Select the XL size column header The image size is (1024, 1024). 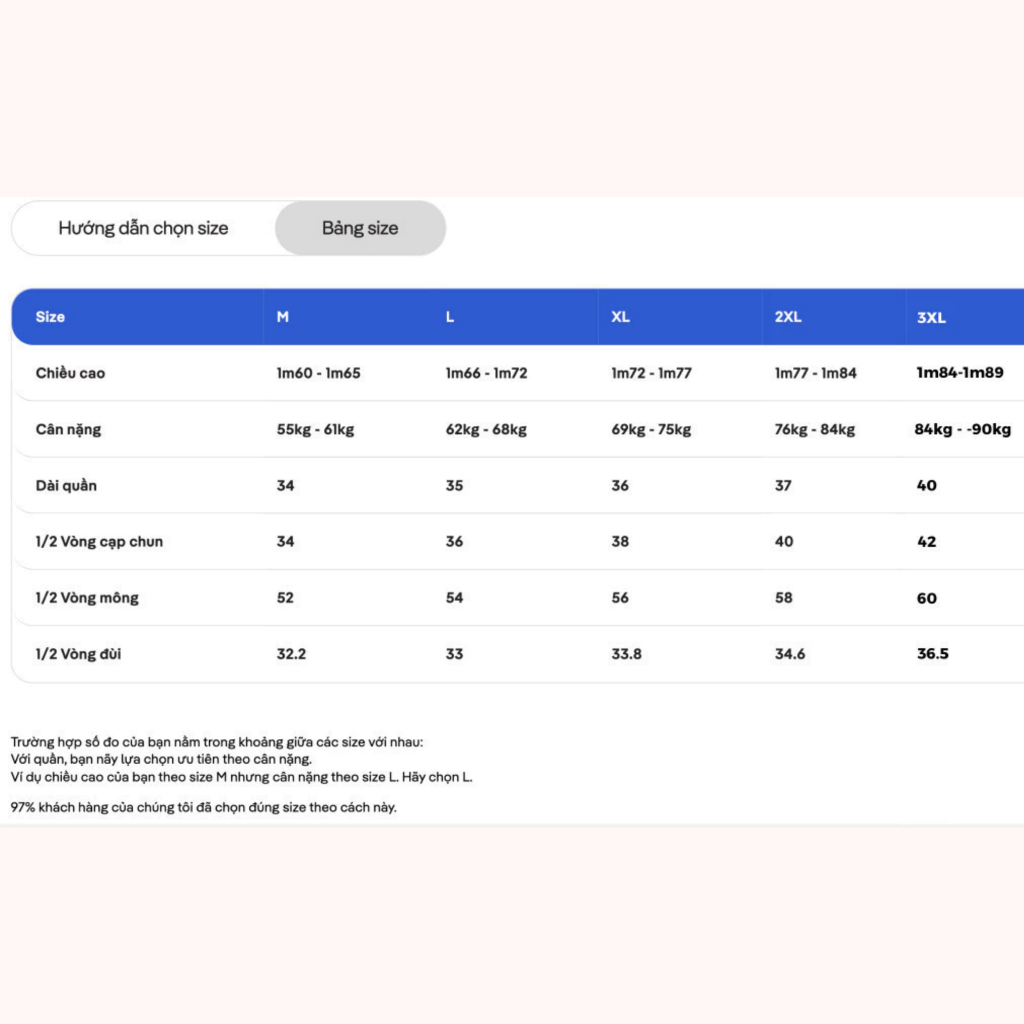[x=620, y=317]
